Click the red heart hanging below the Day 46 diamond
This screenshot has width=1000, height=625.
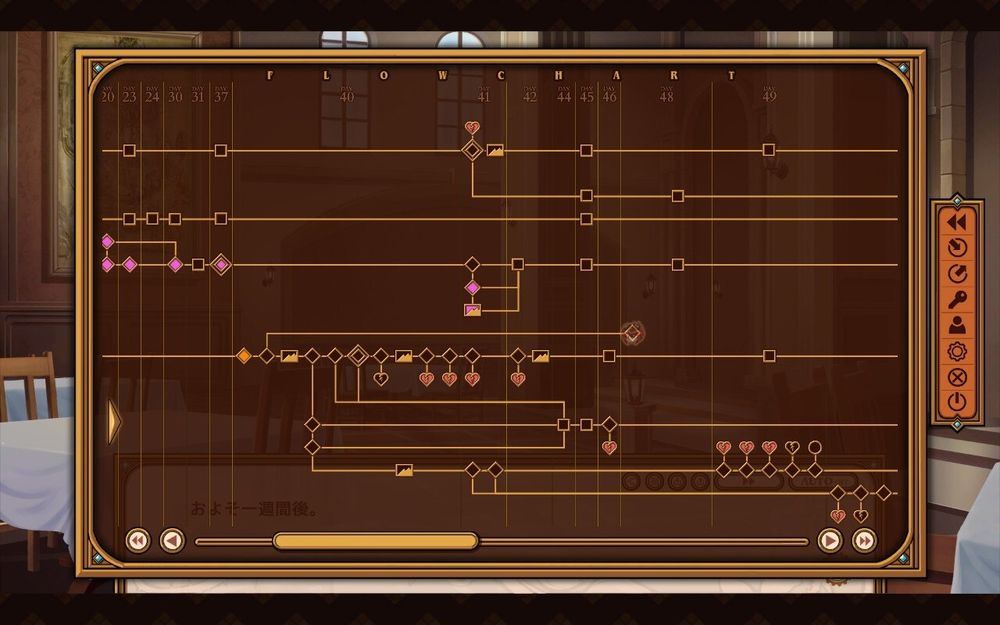[x=609, y=448]
